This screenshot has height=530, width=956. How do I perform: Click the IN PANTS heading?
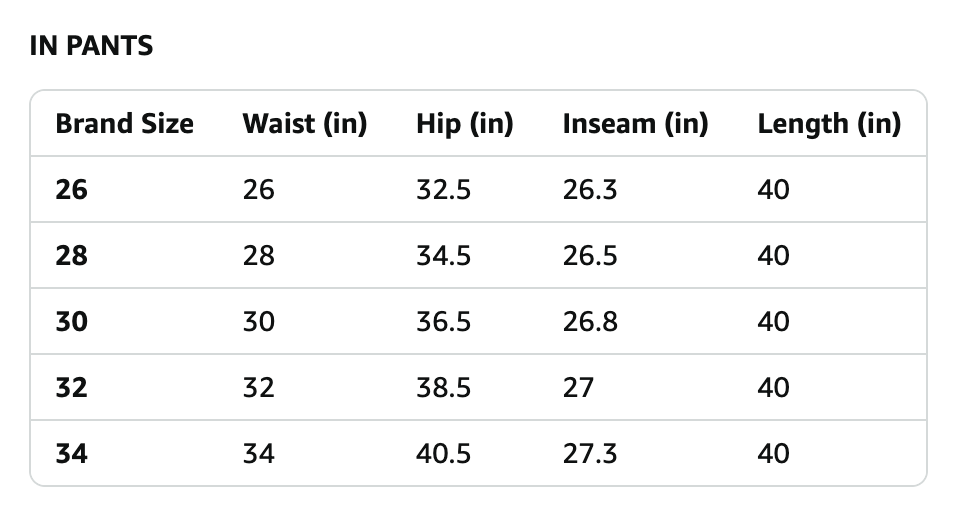coord(91,46)
